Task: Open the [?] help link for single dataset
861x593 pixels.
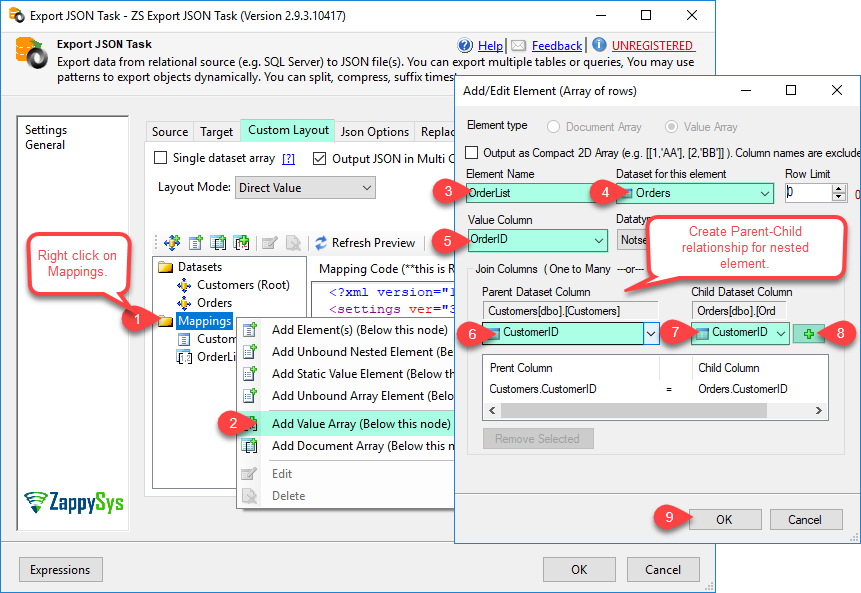Action: 288,159
